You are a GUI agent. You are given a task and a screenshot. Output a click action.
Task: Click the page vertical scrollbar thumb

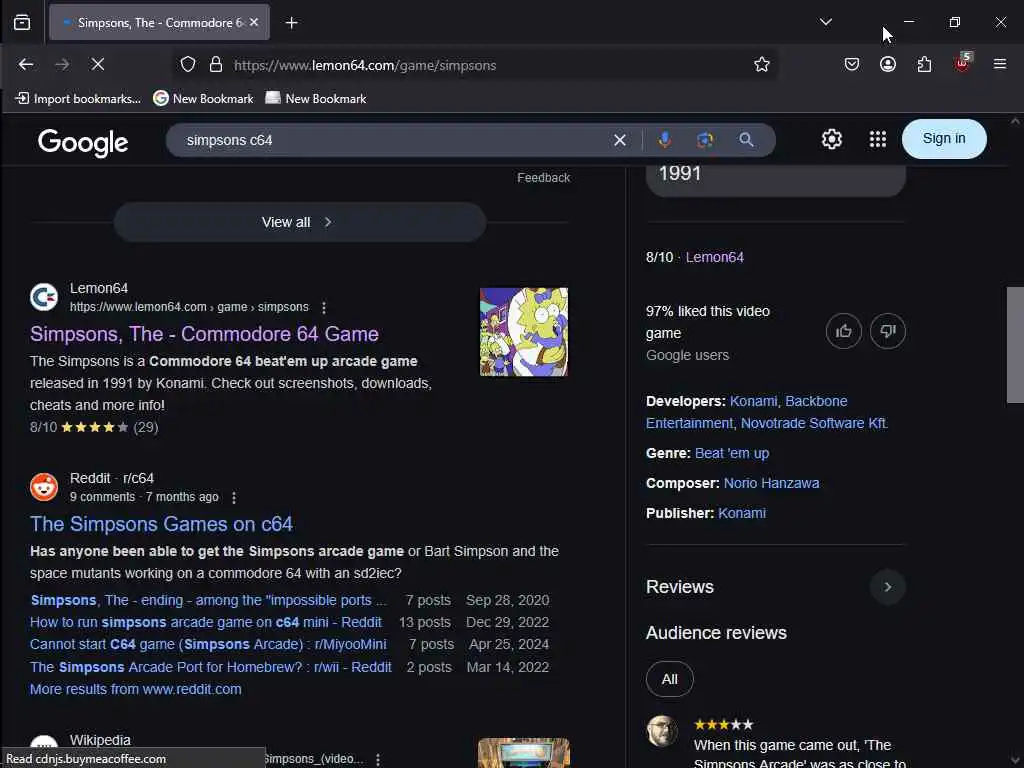(1015, 345)
